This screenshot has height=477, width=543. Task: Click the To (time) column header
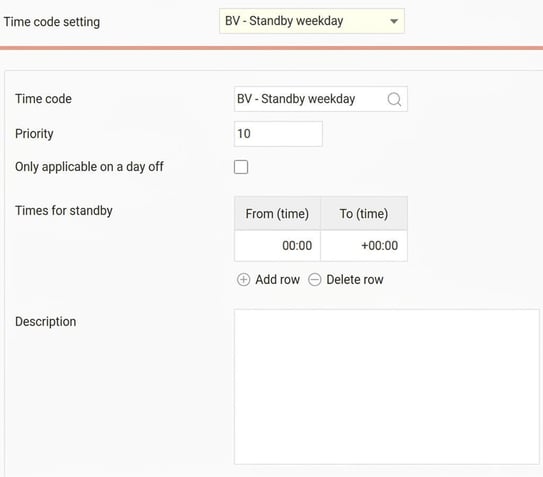coord(364,213)
